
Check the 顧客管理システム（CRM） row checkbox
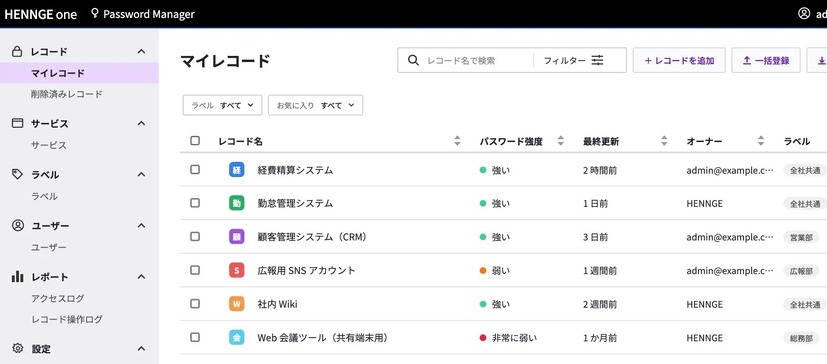(195, 237)
